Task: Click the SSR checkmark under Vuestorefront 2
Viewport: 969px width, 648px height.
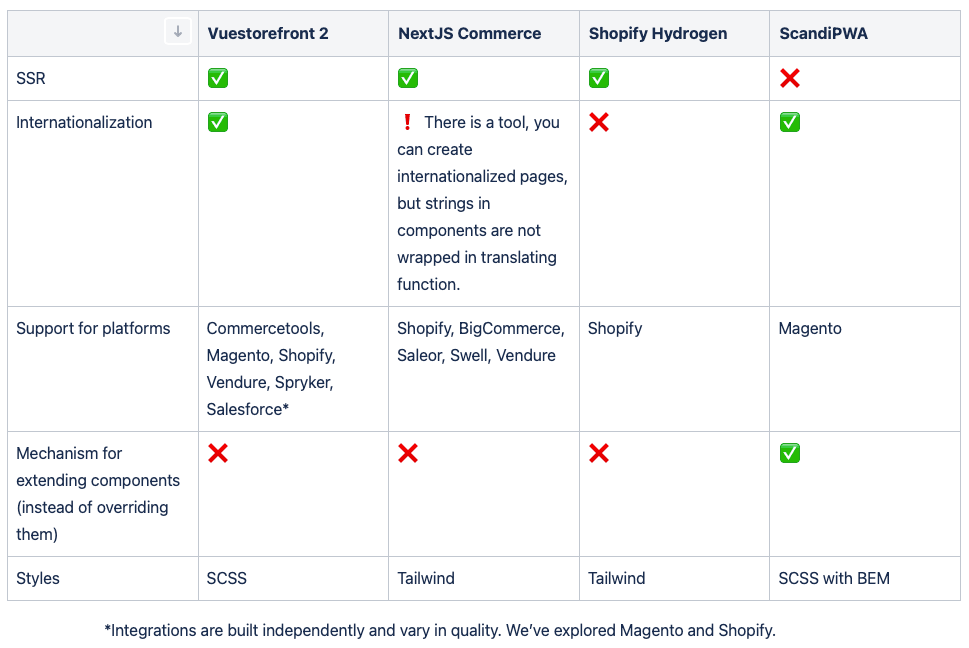Action: pos(217,78)
